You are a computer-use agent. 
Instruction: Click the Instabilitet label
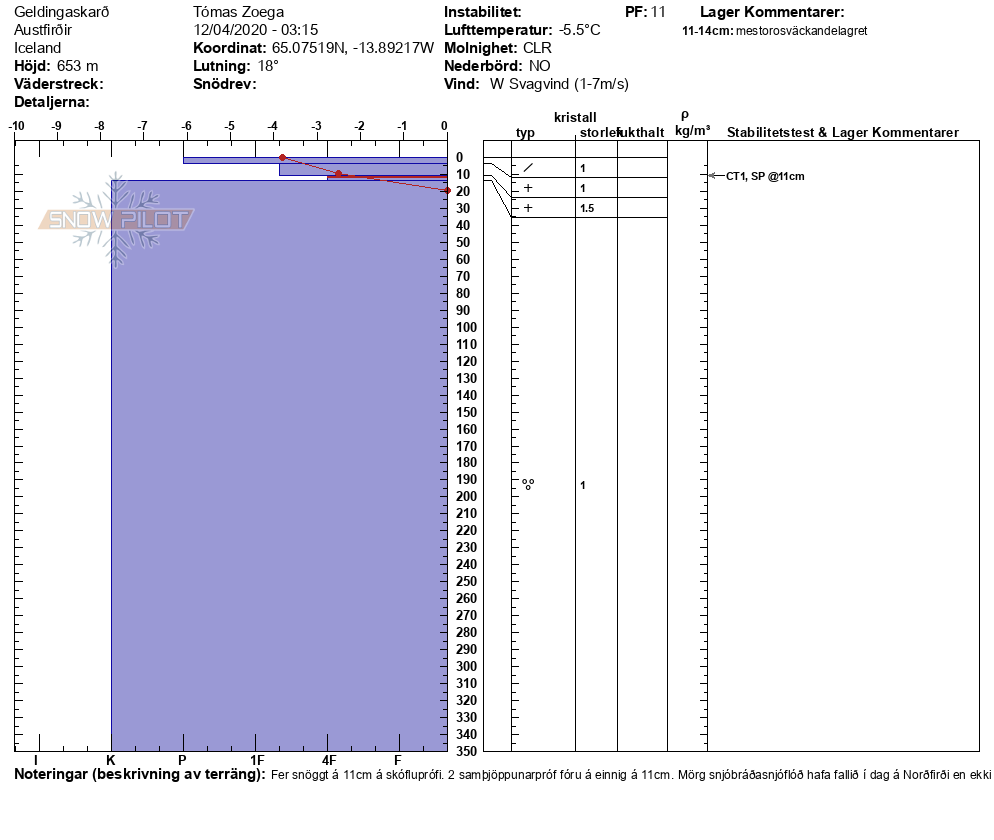(482, 11)
